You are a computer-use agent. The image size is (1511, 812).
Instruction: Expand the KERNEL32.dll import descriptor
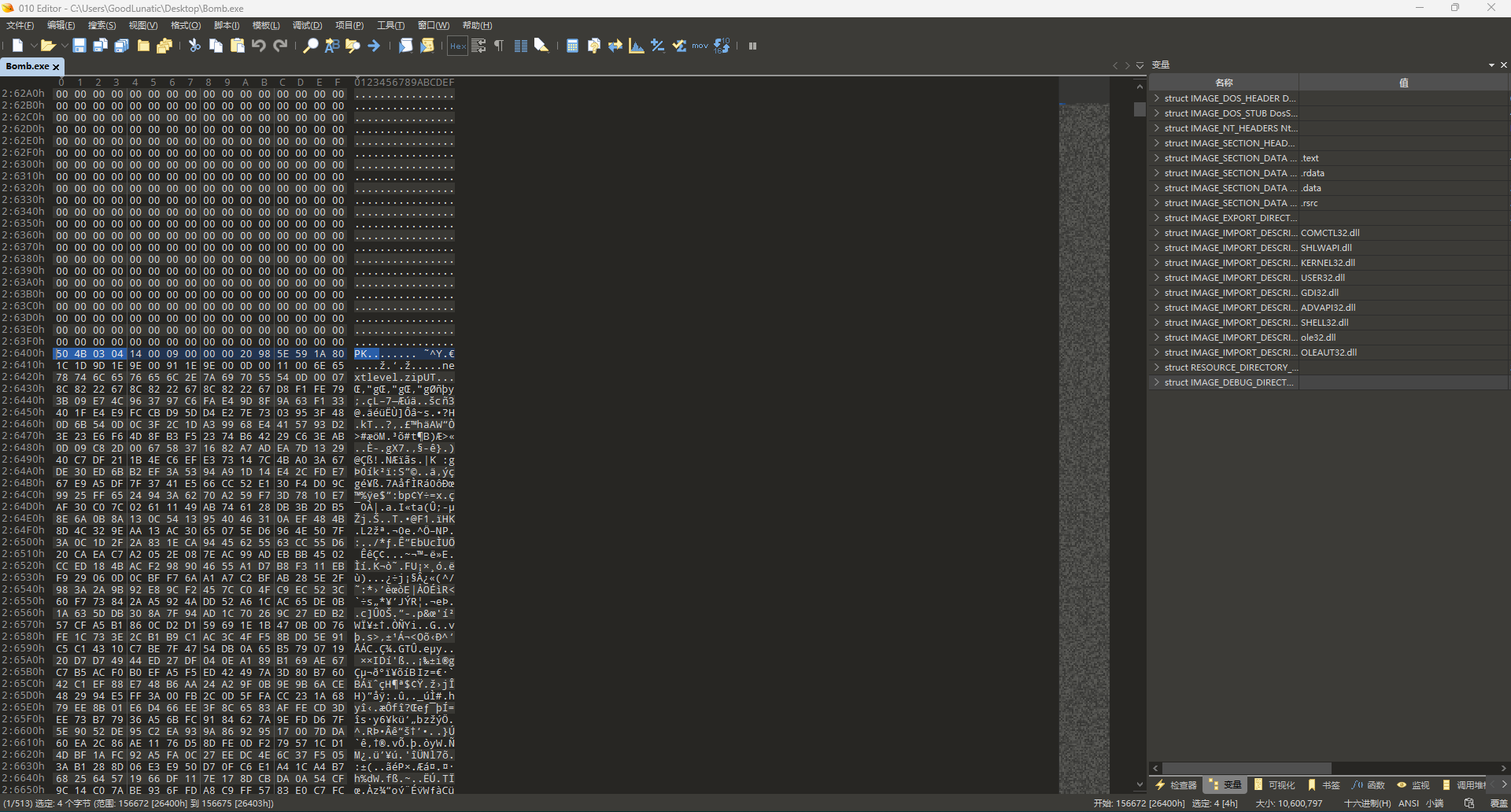point(1156,263)
